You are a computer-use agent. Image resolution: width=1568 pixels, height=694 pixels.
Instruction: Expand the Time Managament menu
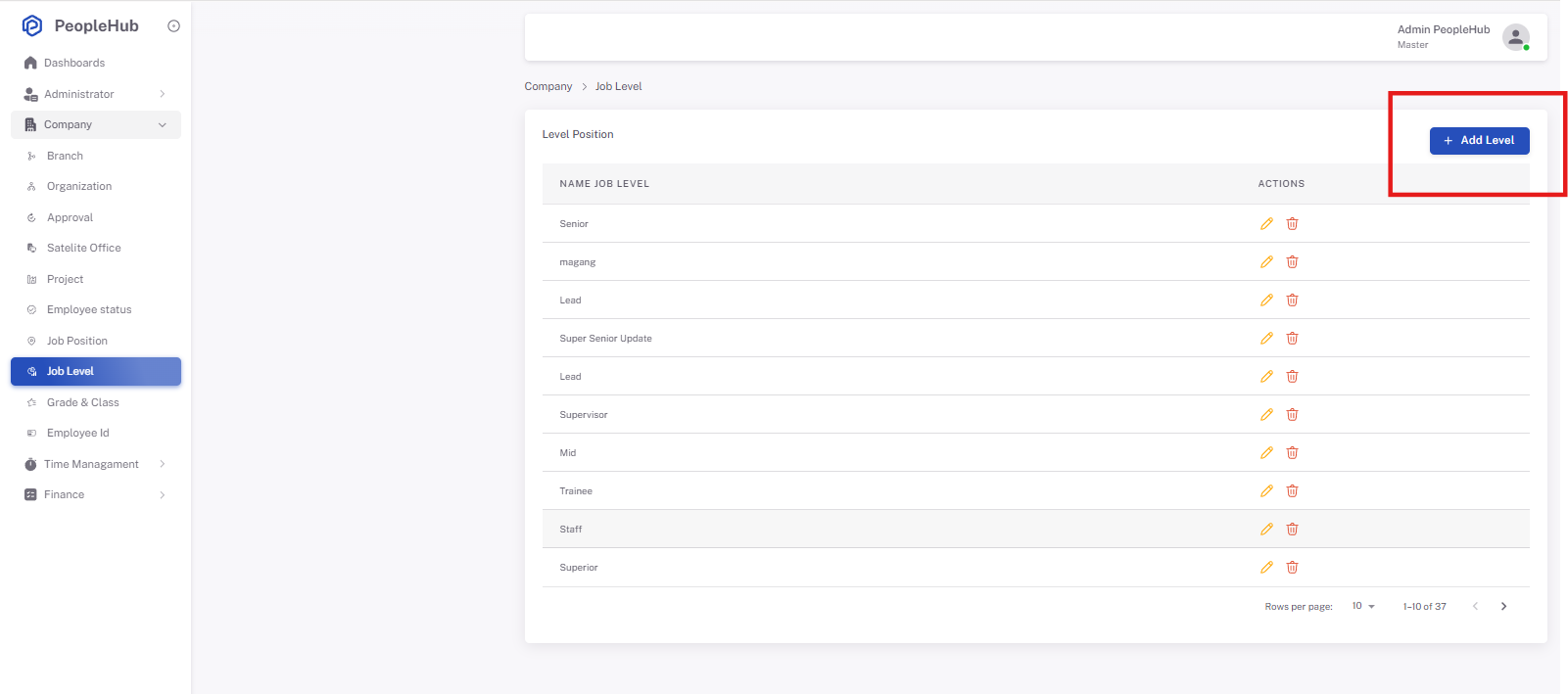96,464
